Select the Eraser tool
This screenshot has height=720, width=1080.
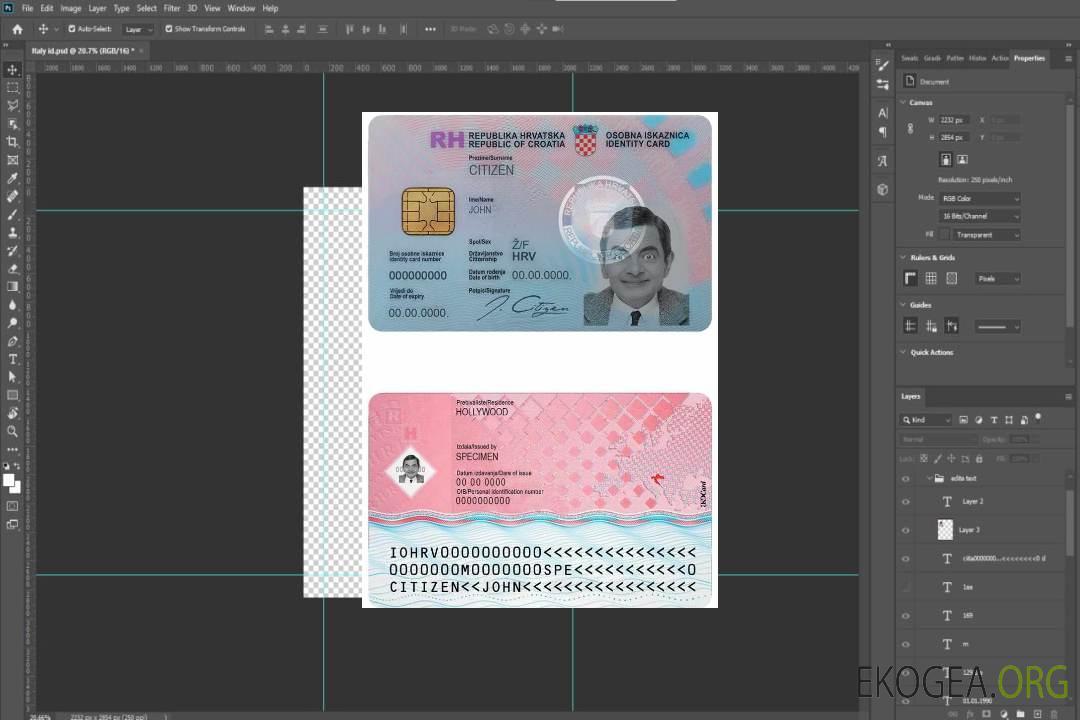[12, 269]
